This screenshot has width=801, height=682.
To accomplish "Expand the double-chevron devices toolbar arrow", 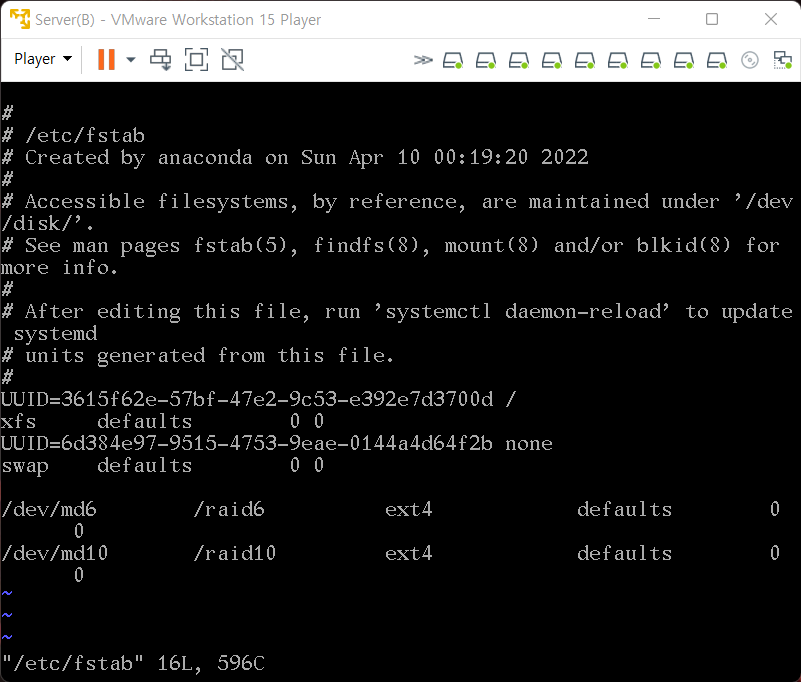I will pos(423,60).
